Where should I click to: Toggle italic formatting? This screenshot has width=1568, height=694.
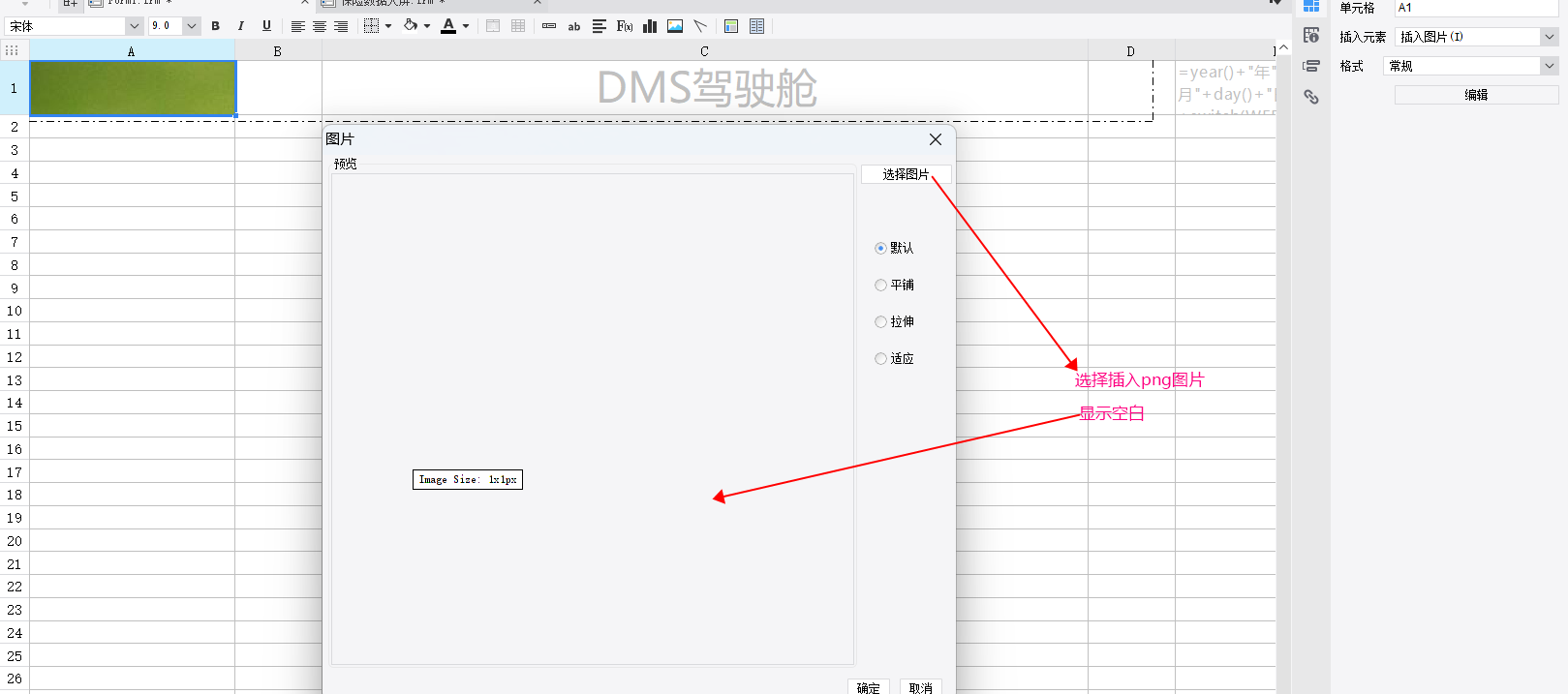coord(240,26)
